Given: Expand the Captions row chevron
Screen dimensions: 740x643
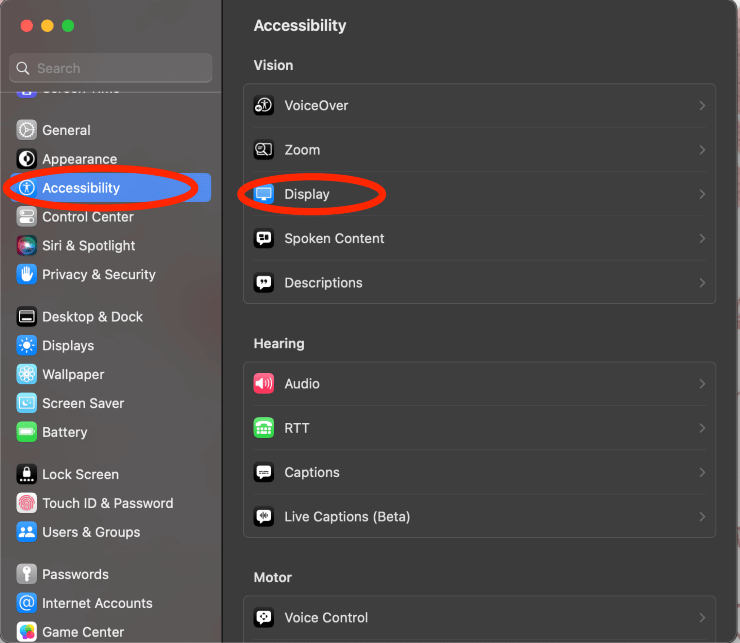Looking at the screenshot, I should pos(702,472).
